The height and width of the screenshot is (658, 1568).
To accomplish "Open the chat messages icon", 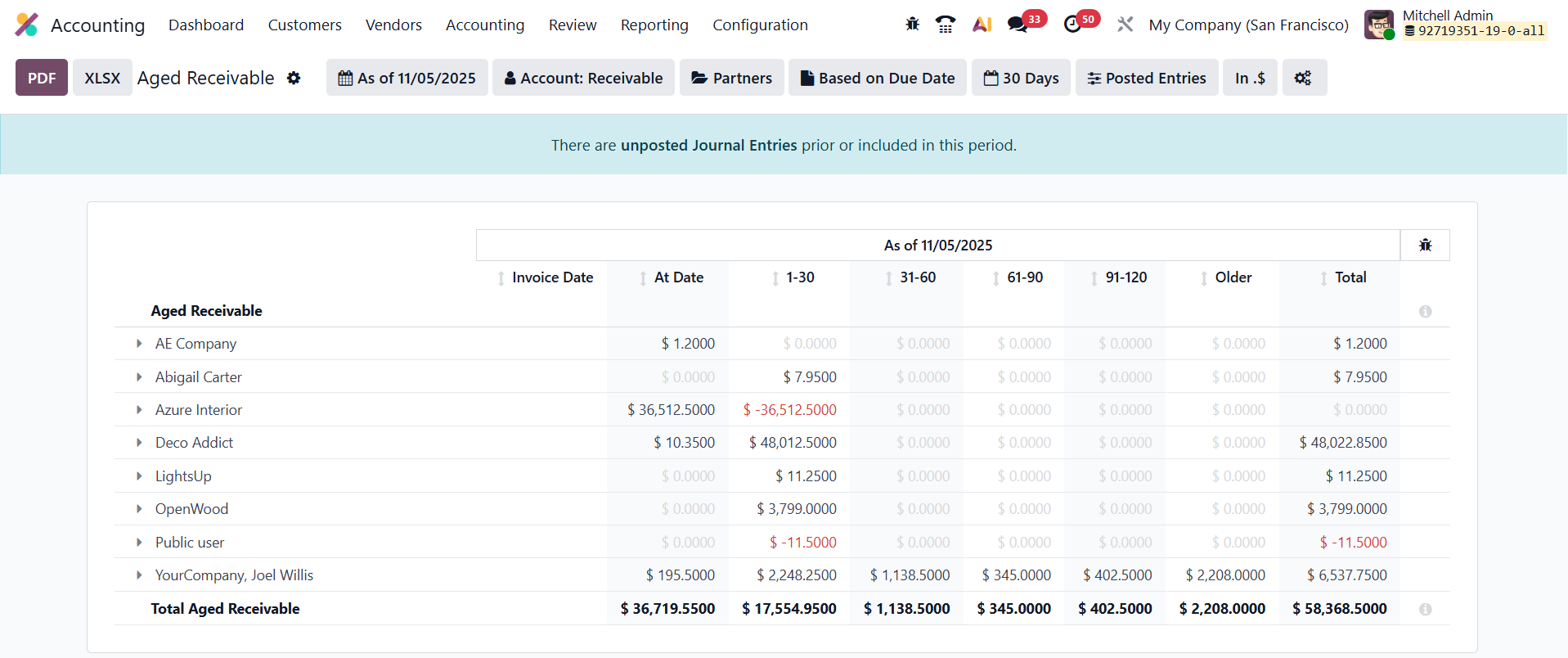I will click(x=1018, y=25).
